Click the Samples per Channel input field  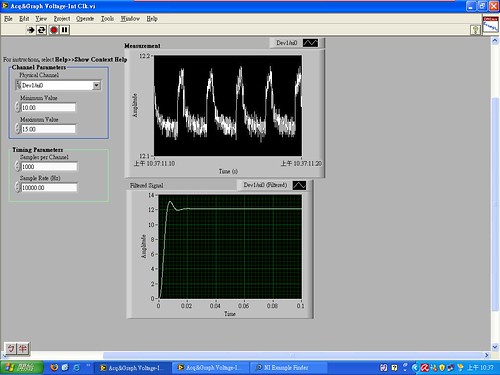[49, 166]
